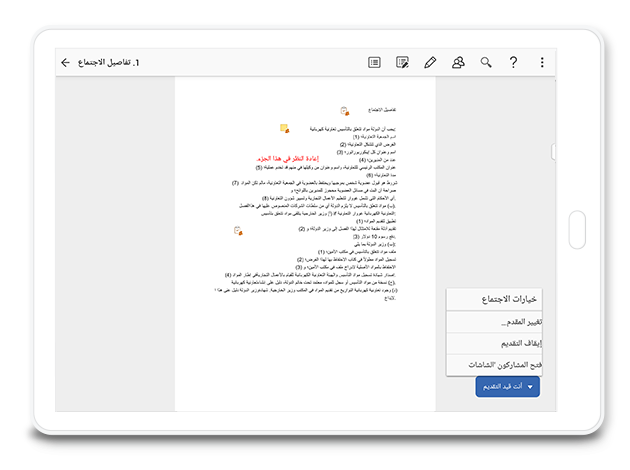The width and height of the screenshot is (630, 470).
Task: Choose إيقاف التقديم from meeting options
Action: (494, 343)
